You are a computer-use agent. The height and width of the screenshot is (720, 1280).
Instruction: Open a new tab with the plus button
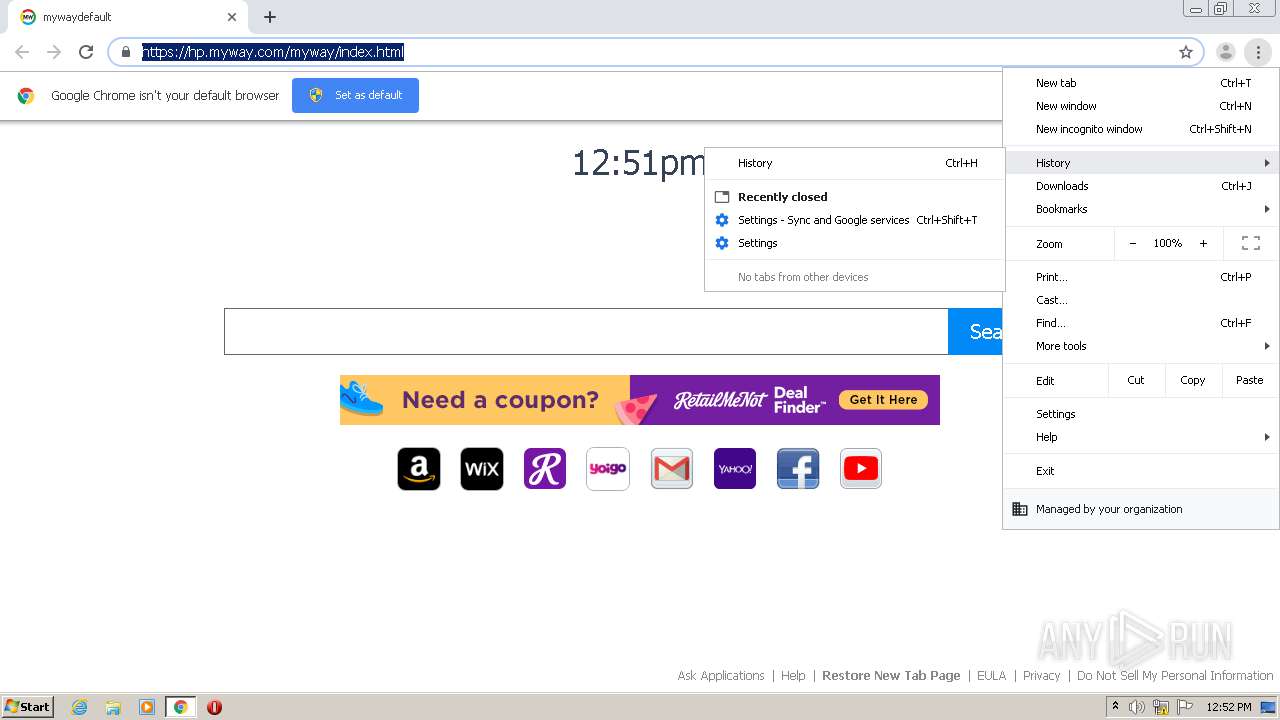(x=270, y=17)
